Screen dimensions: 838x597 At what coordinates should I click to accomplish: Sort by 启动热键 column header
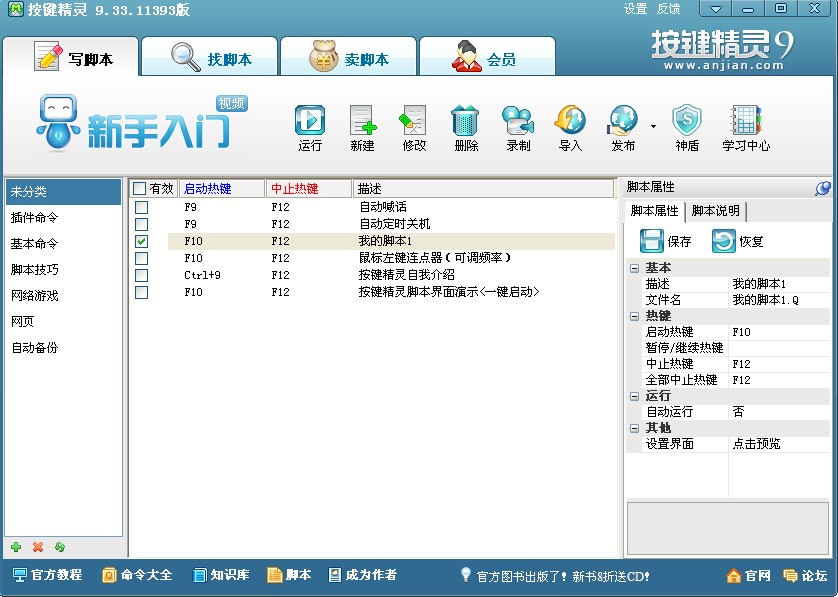pyautogui.click(x=222, y=189)
